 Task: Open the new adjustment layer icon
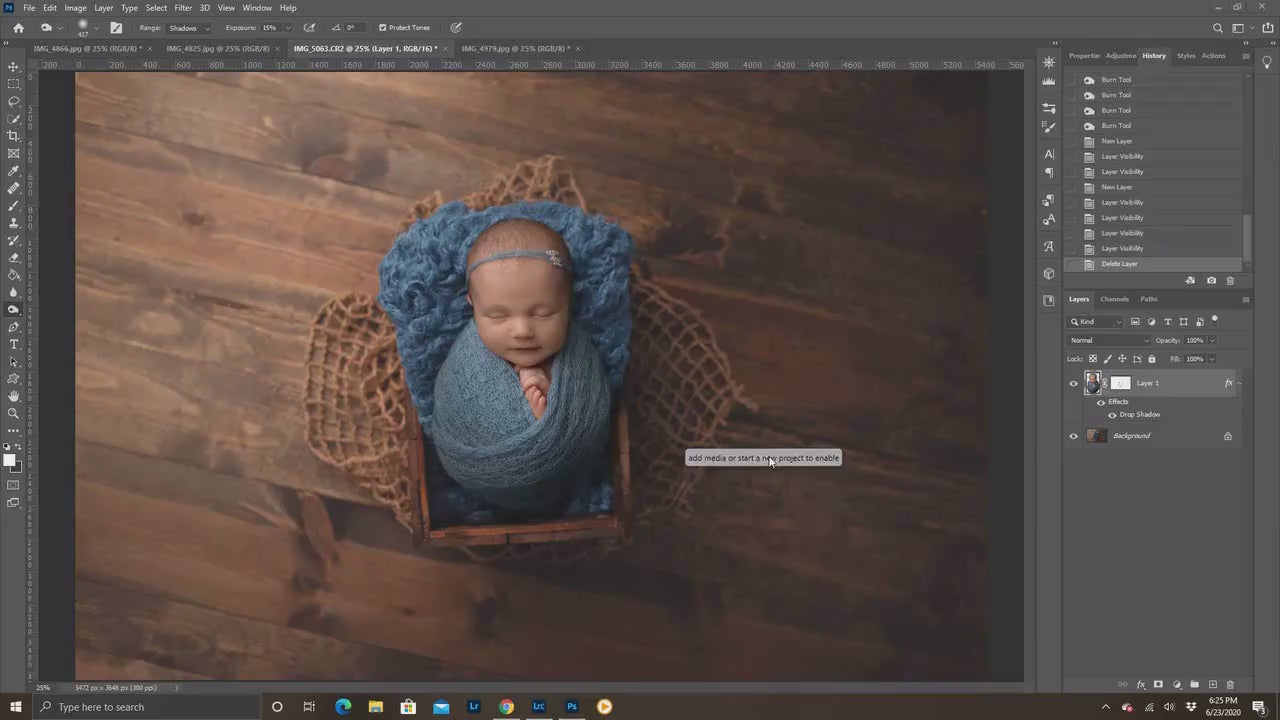coord(1177,685)
